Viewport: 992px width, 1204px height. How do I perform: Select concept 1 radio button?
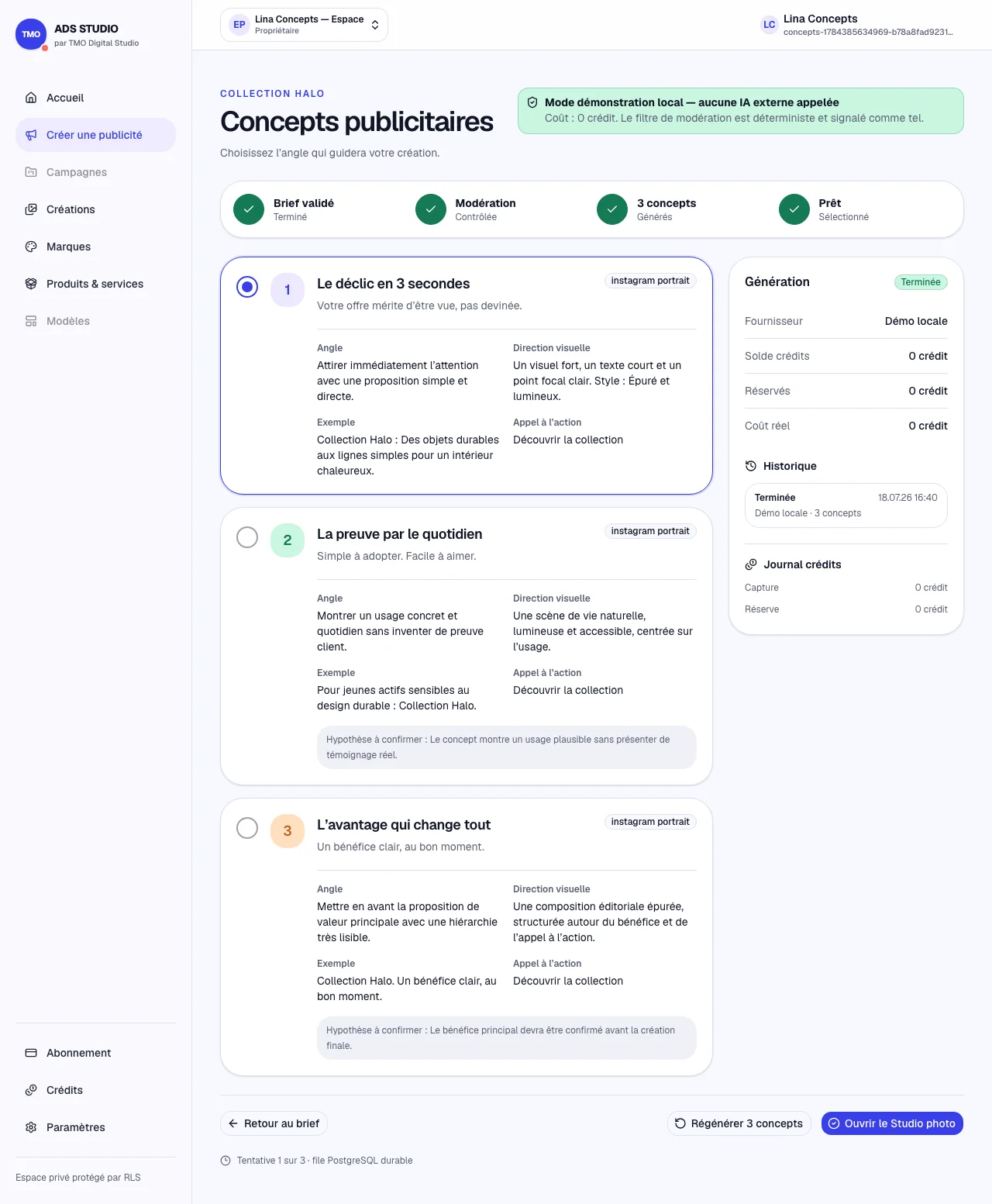pos(247,288)
